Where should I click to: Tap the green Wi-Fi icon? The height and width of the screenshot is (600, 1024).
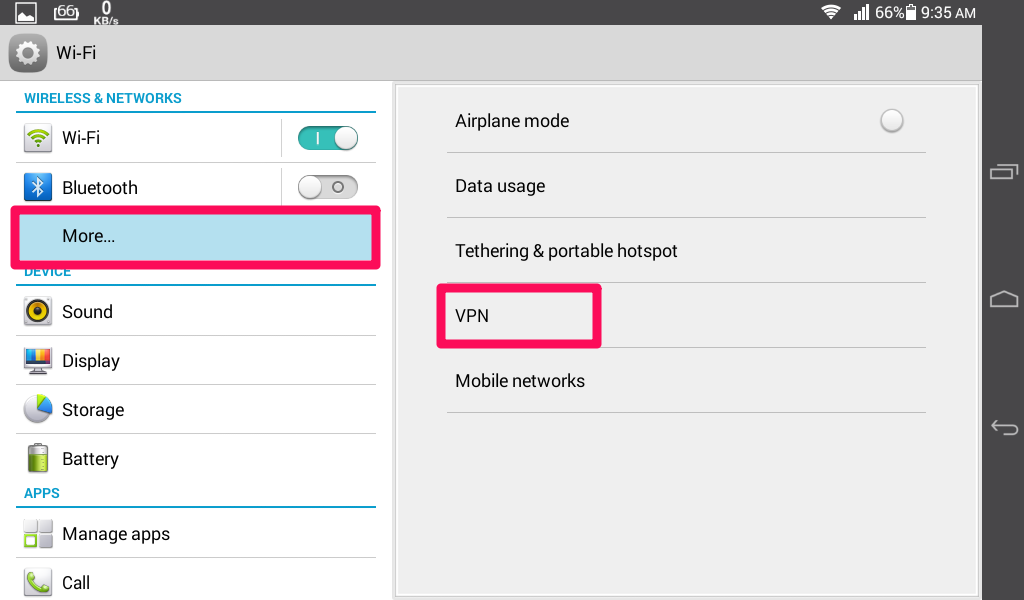tap(38, 138)
